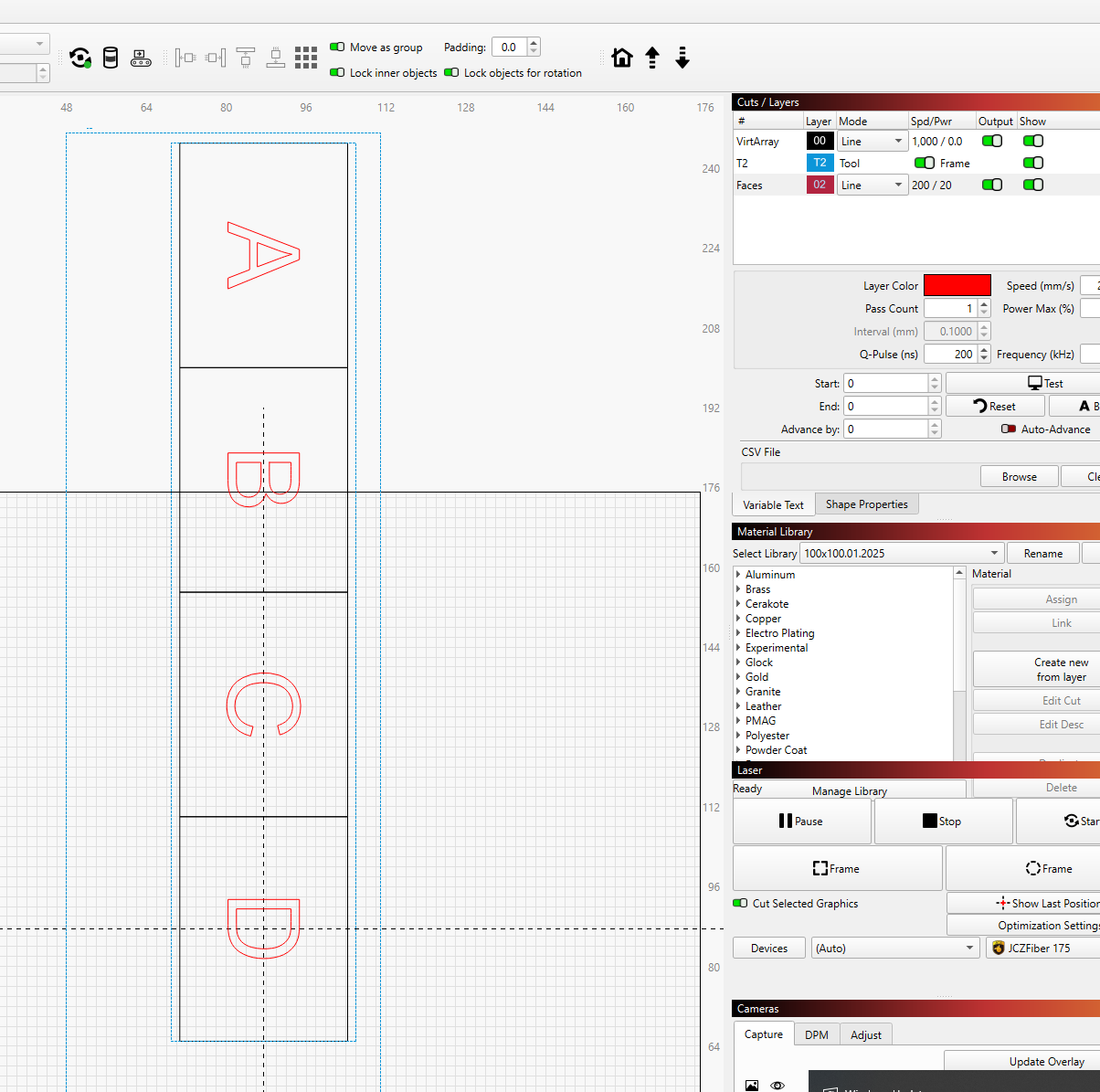The image size is (1100, 1092).
Task: Expand the Aluminum material tree item
Action: click(x=738, y=575)
